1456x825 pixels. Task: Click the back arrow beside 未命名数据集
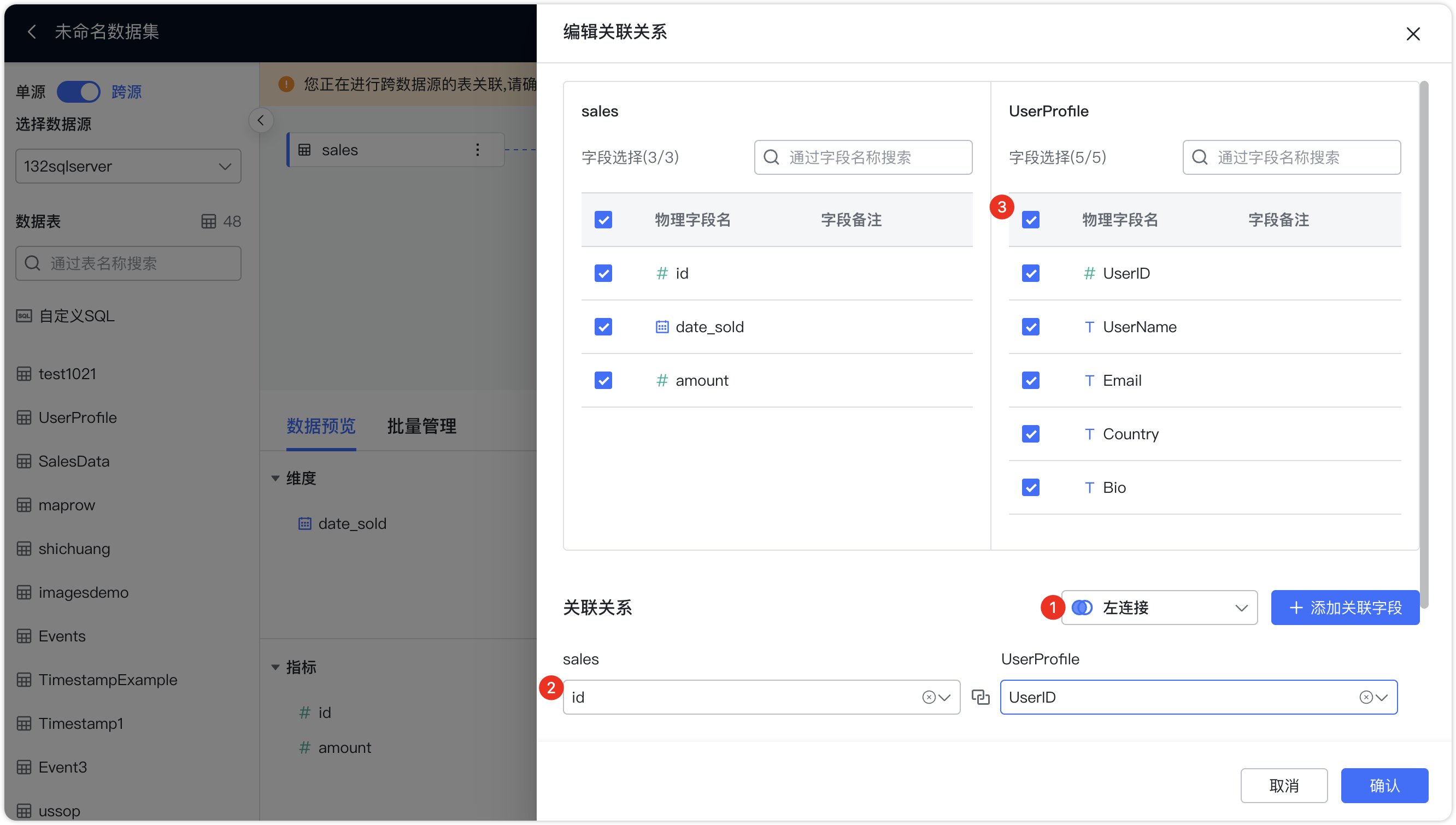tap(32, 32)
